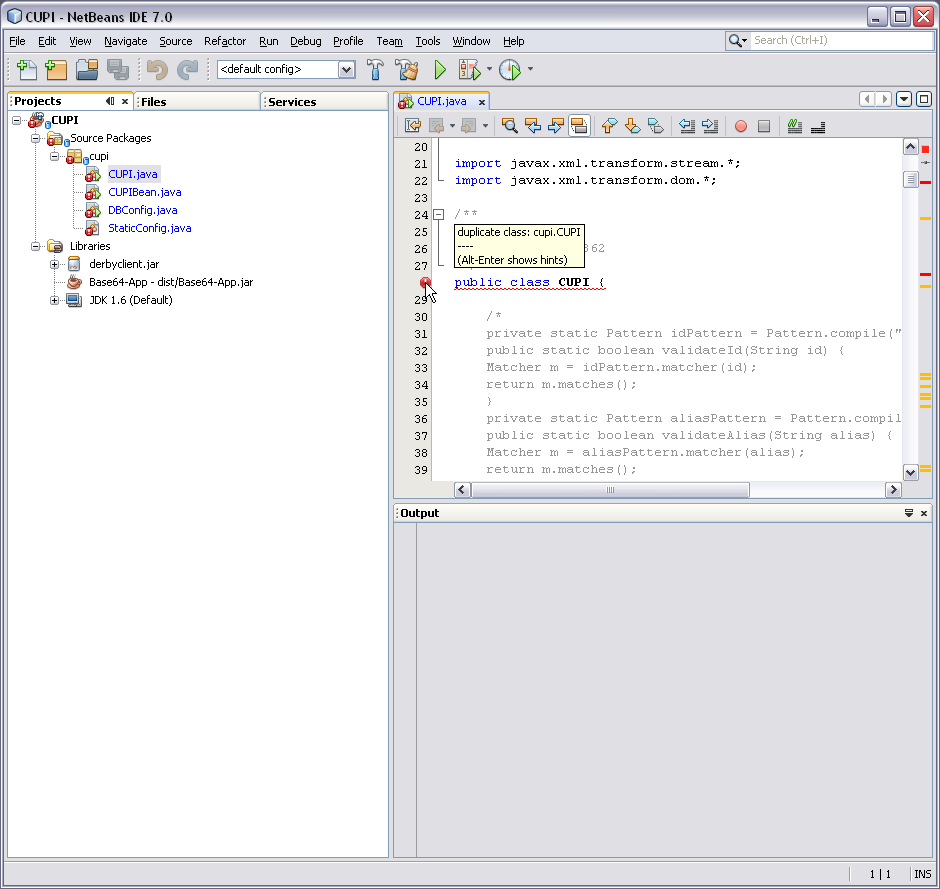
Task: Click Next Bookmark icon
Action: click(x=632, y=126)
